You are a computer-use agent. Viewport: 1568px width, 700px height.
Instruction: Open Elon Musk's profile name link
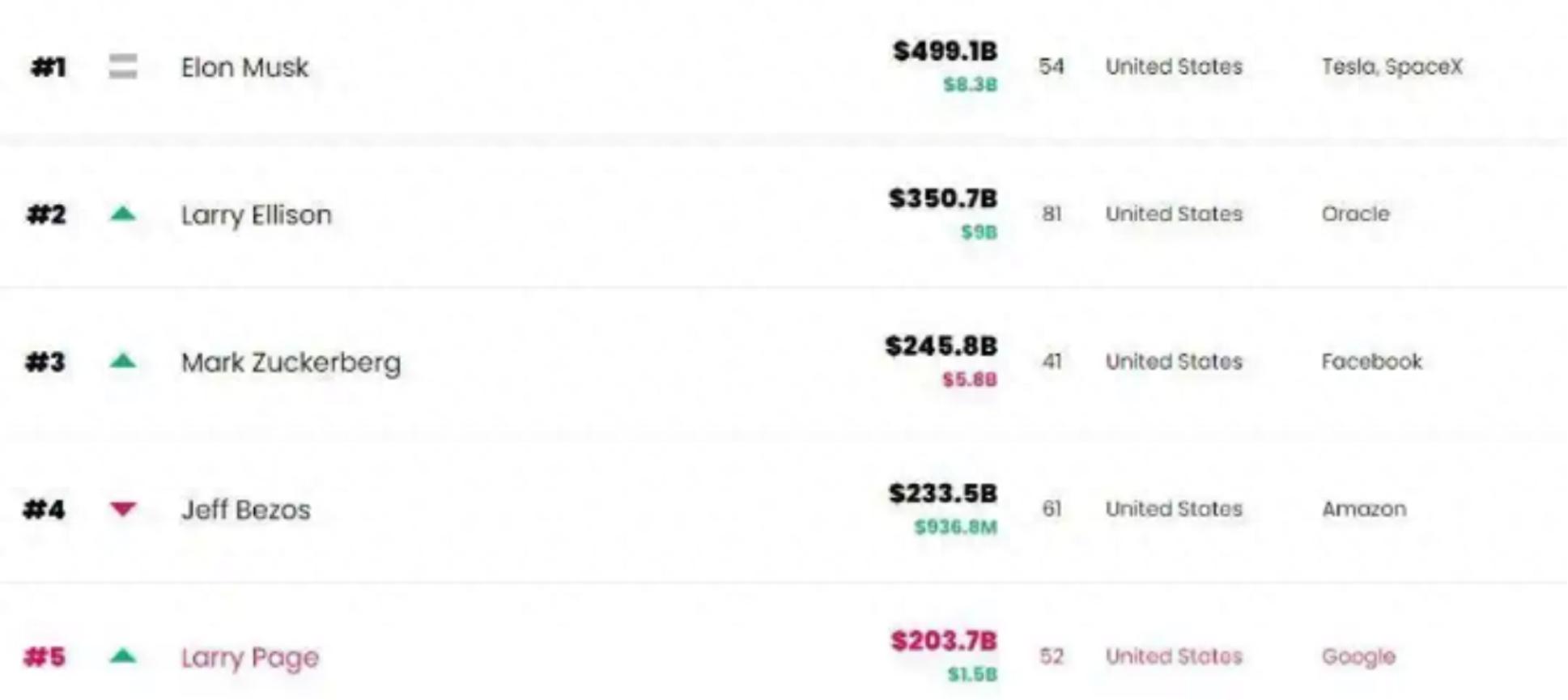tap(244, 67)
